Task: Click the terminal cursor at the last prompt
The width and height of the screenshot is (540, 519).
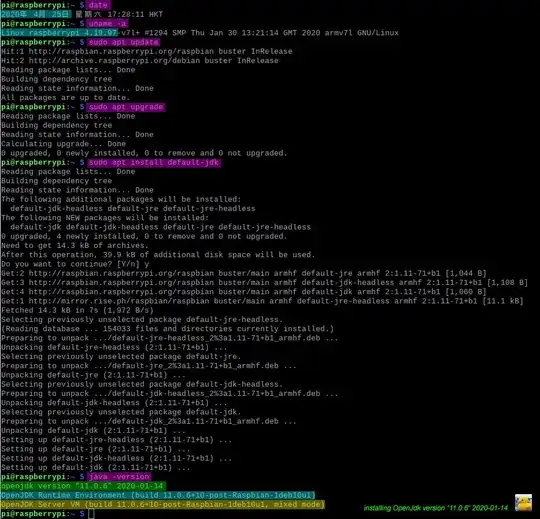Action: coord(91,514)
